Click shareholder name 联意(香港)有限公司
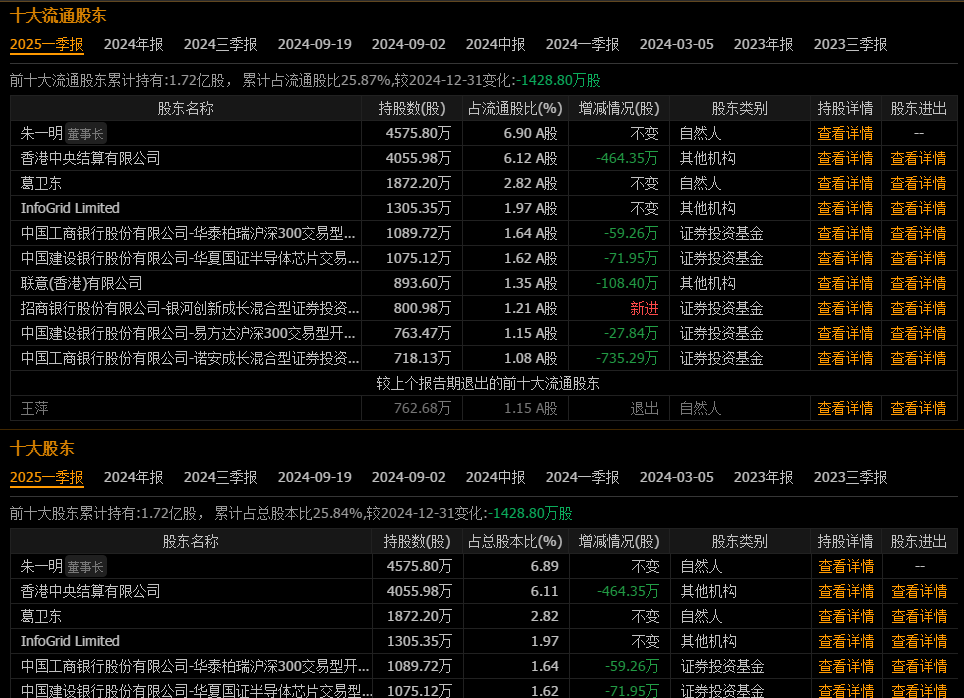This screenshot has width=964, height=698. point(81,284)
